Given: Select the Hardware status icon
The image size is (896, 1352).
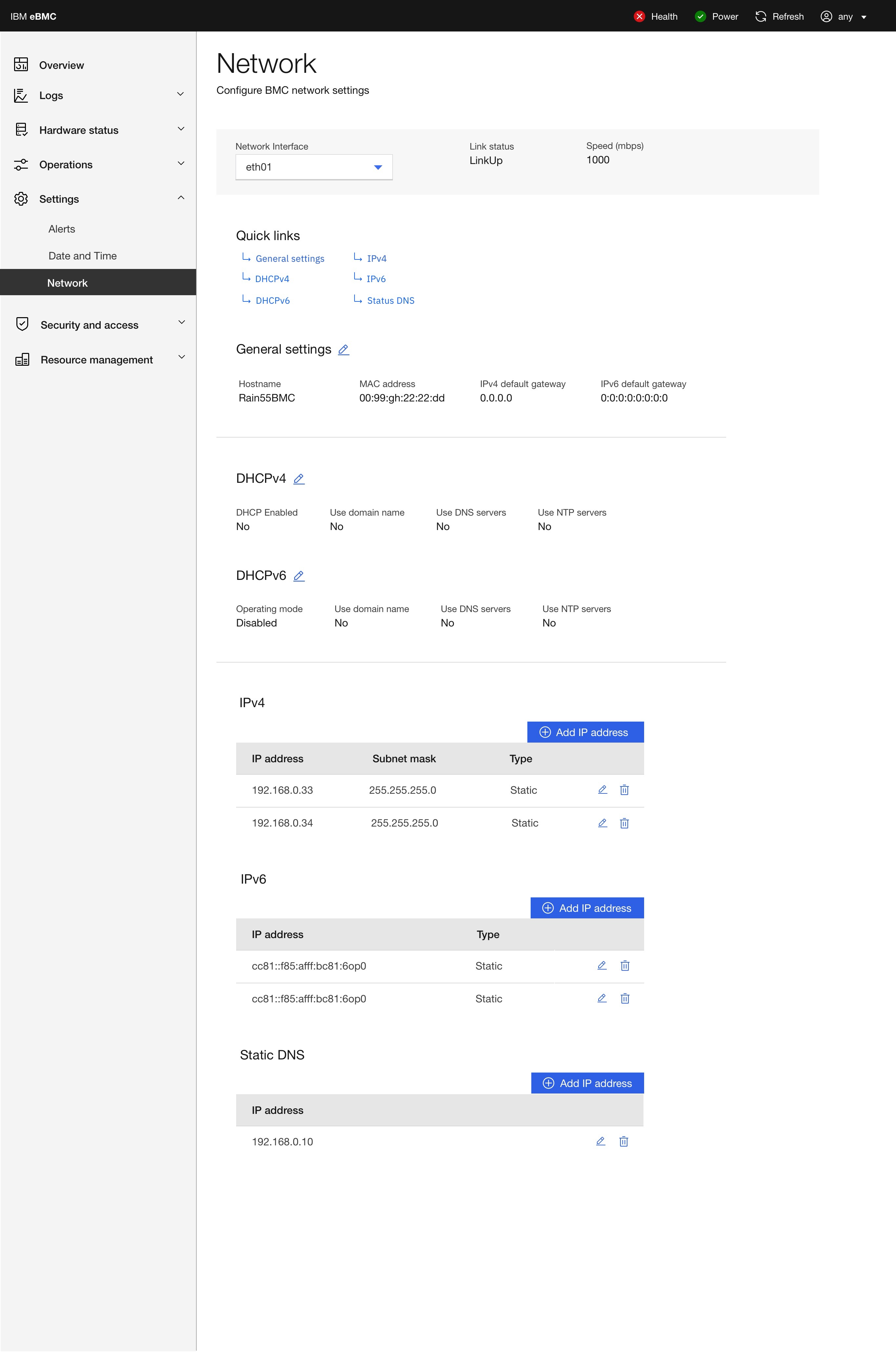Looking at the screenshot, I should pos(21,130).
